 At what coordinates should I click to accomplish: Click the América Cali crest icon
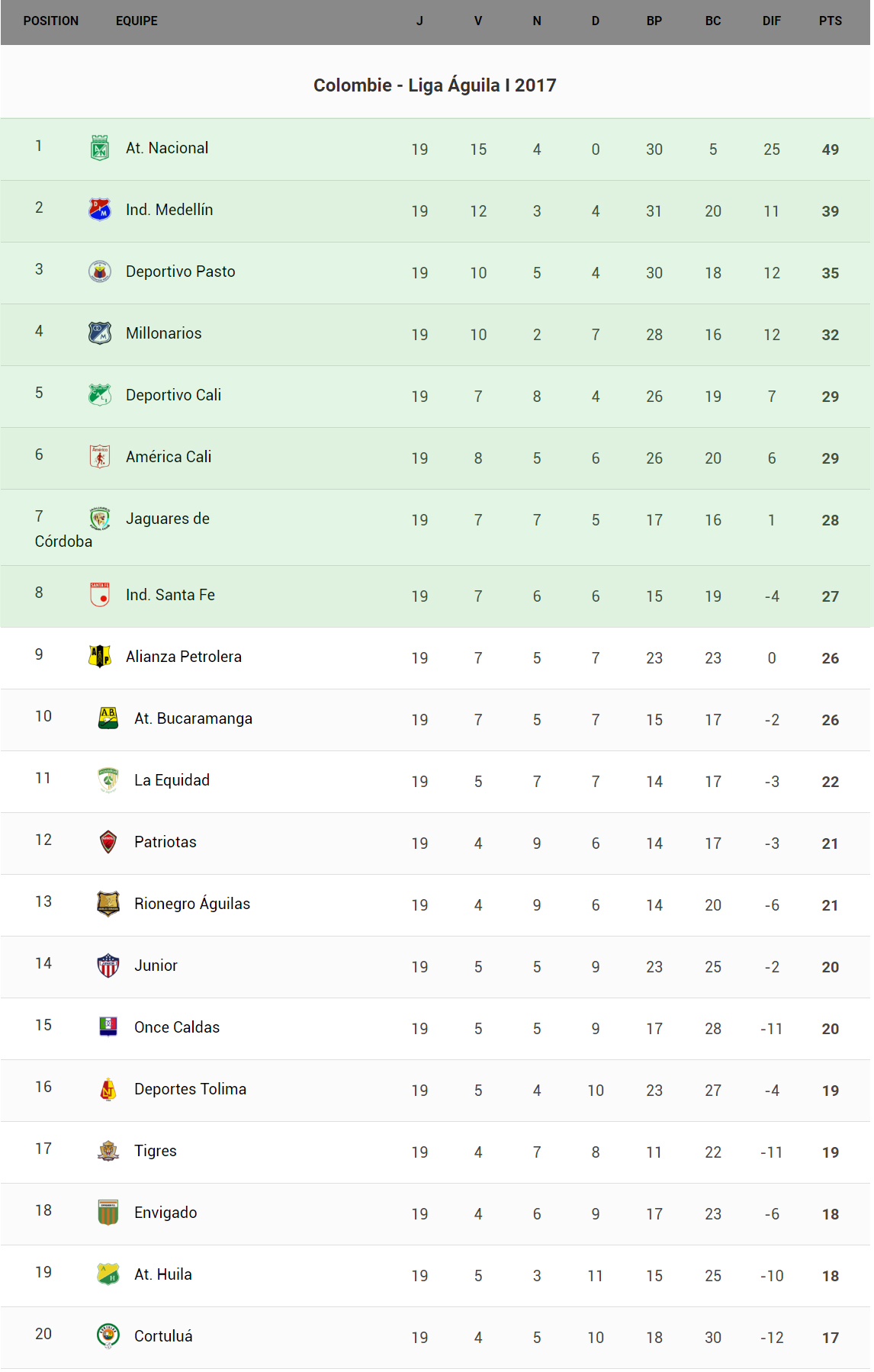pyautogui.click(x=100, y=457)
